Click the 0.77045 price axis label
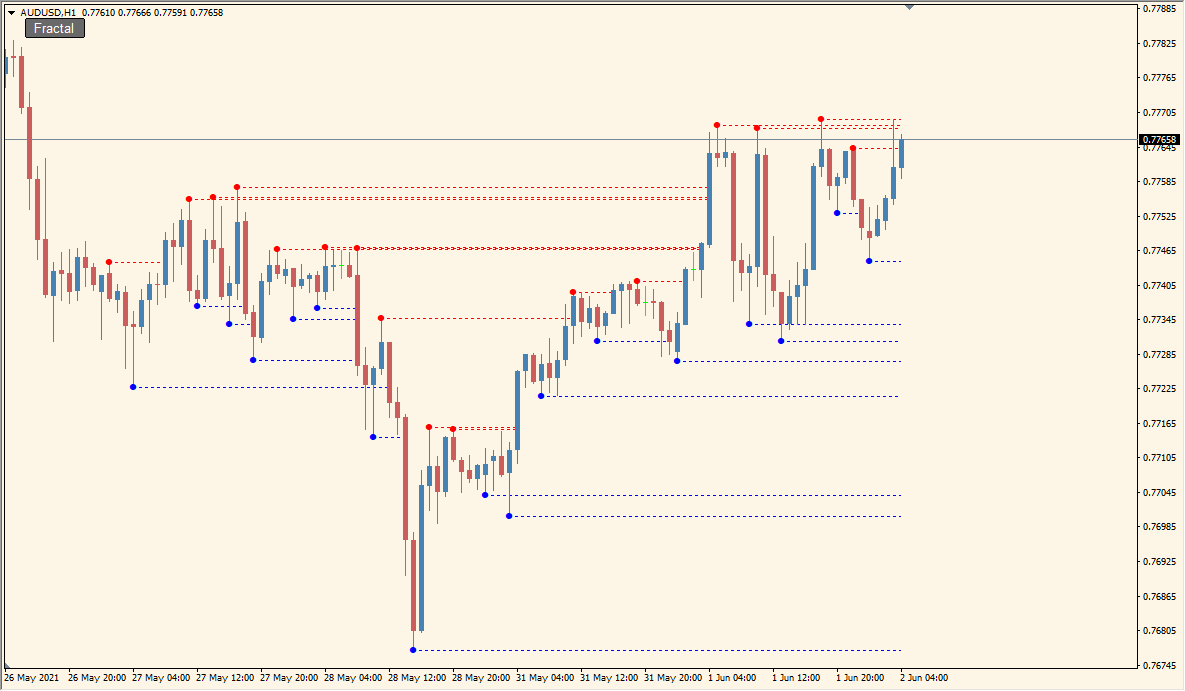This screenshot has width=1185, height=691. tap(1159, 492)
